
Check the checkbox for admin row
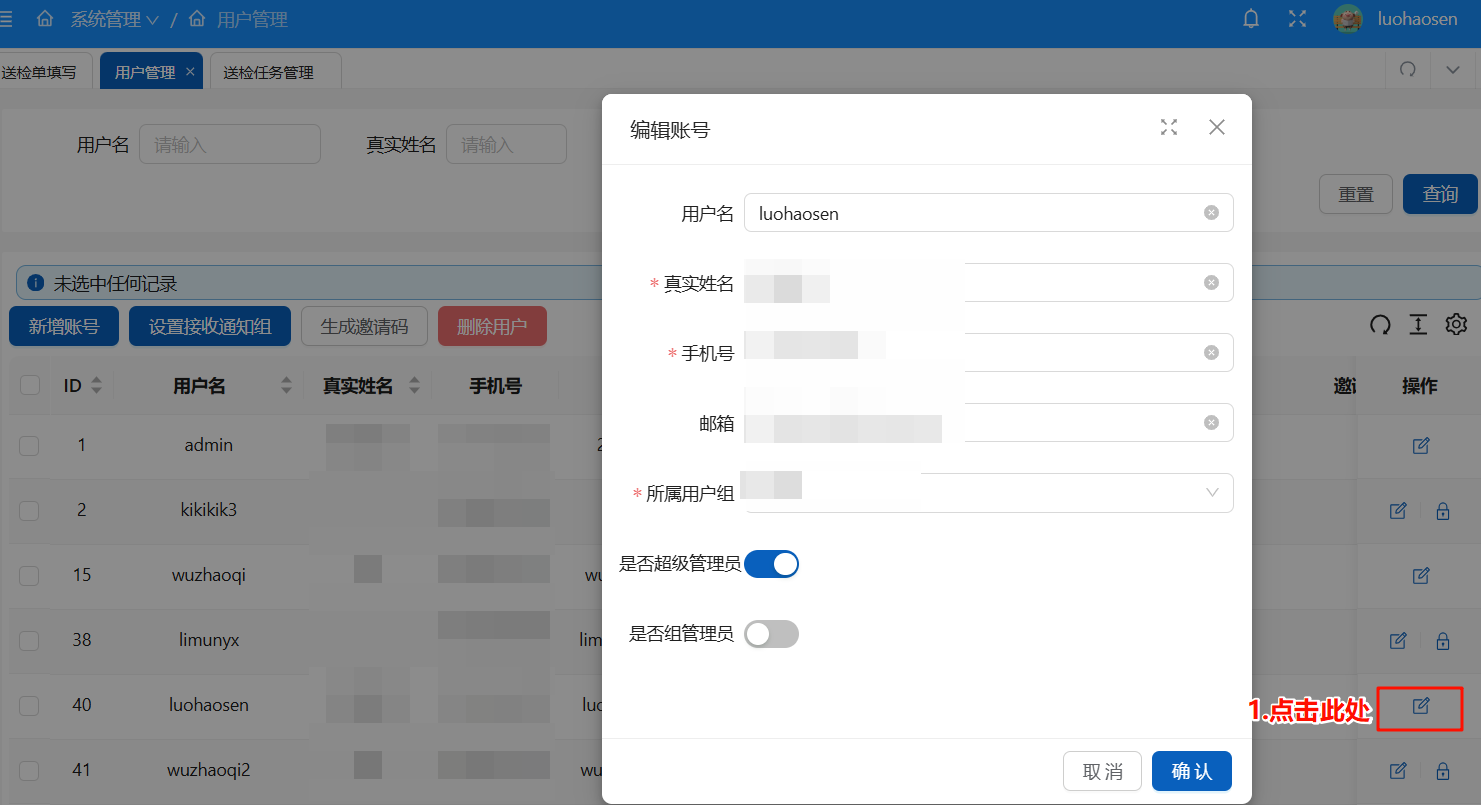tap(29, 446)
